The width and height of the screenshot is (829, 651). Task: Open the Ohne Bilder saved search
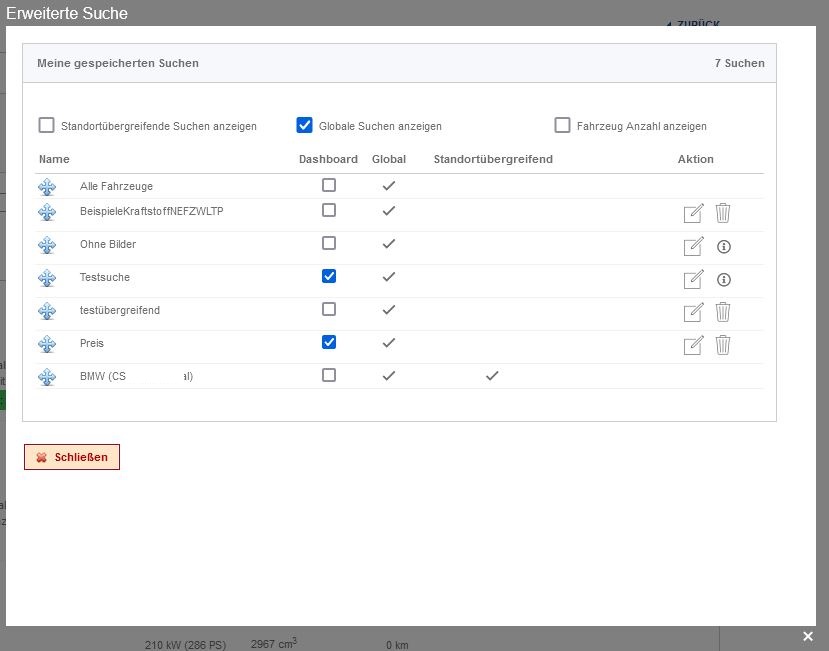pyautogui.click(x=108, y=244)
